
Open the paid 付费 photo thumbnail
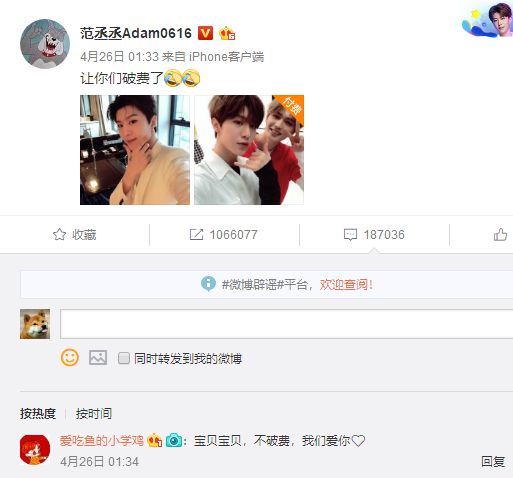(249, 150)
